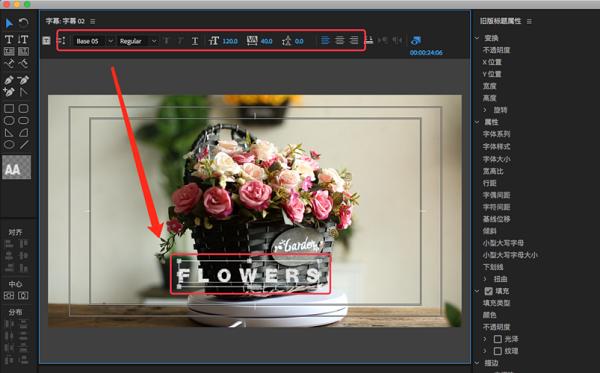Select the arrow Selection tool
This screenshot has height=373, width=600.
(9, 23)
